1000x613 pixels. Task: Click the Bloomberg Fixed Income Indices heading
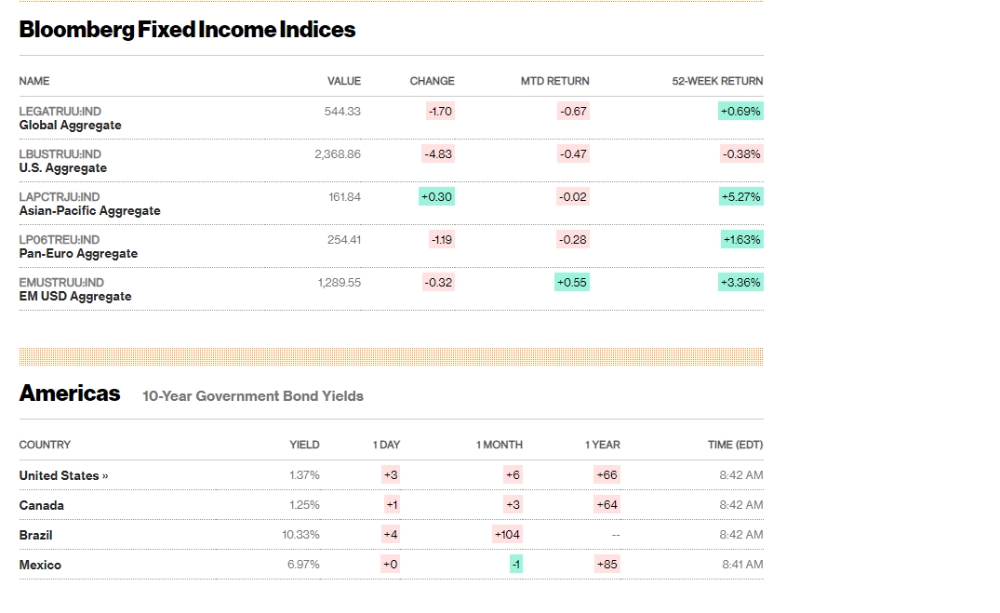(187, 30)
